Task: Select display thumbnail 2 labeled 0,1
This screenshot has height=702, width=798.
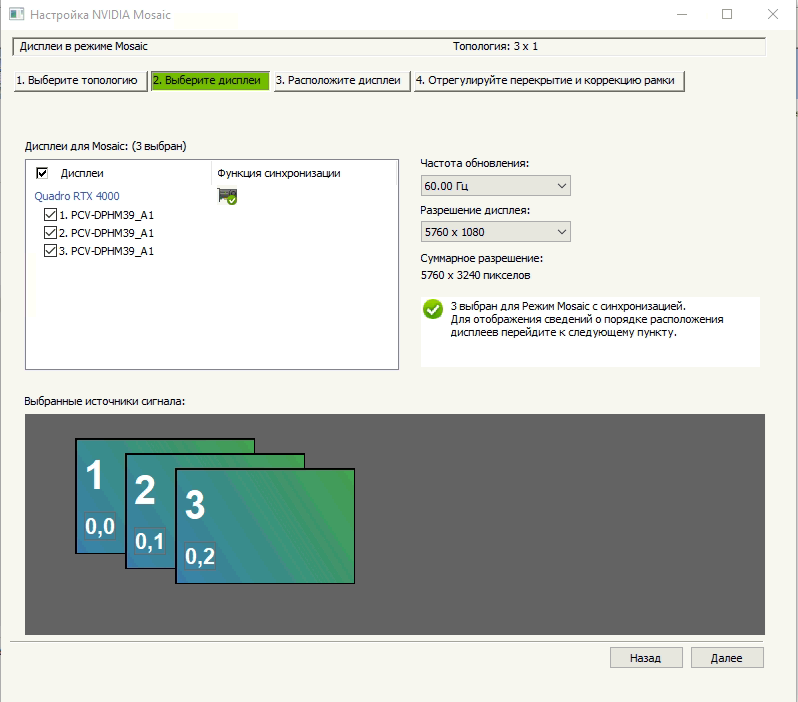Action: tap(150, 511)
